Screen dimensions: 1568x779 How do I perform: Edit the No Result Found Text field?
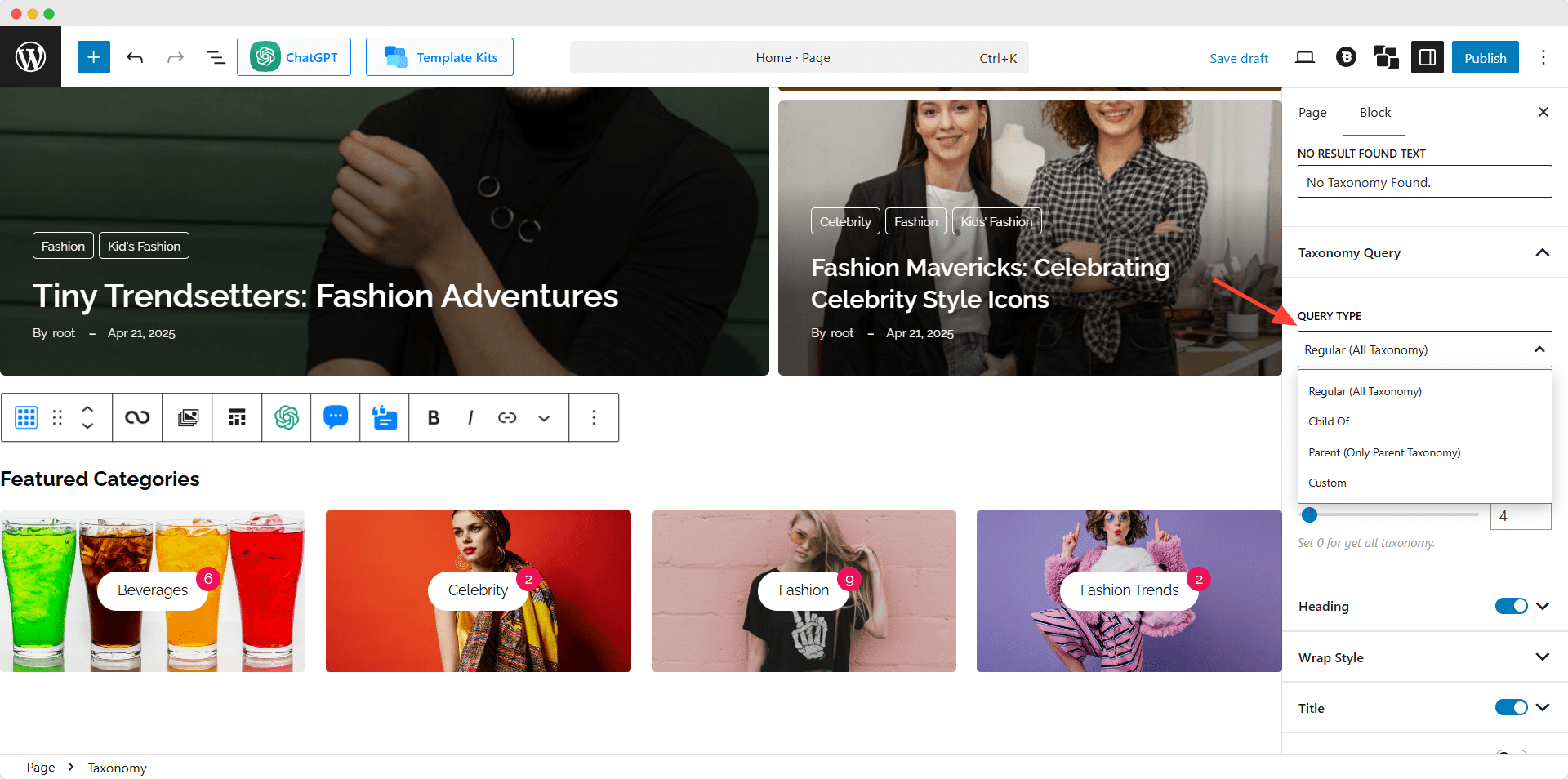(1424, 182)
